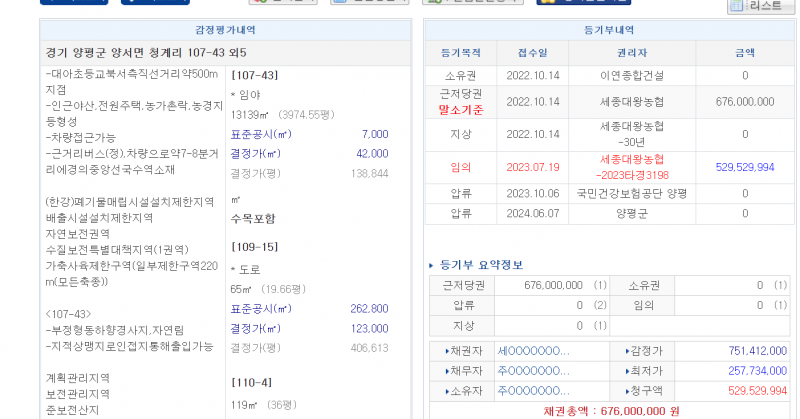Click the arrow bullet beside 등기부 요약정보
This screenshot has width=800, height=419.
pyautogui.click(x=431, y=265)
